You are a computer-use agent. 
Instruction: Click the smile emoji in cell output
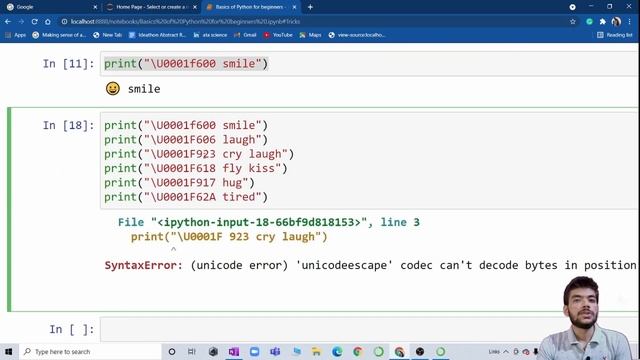[x=113, y=89]
